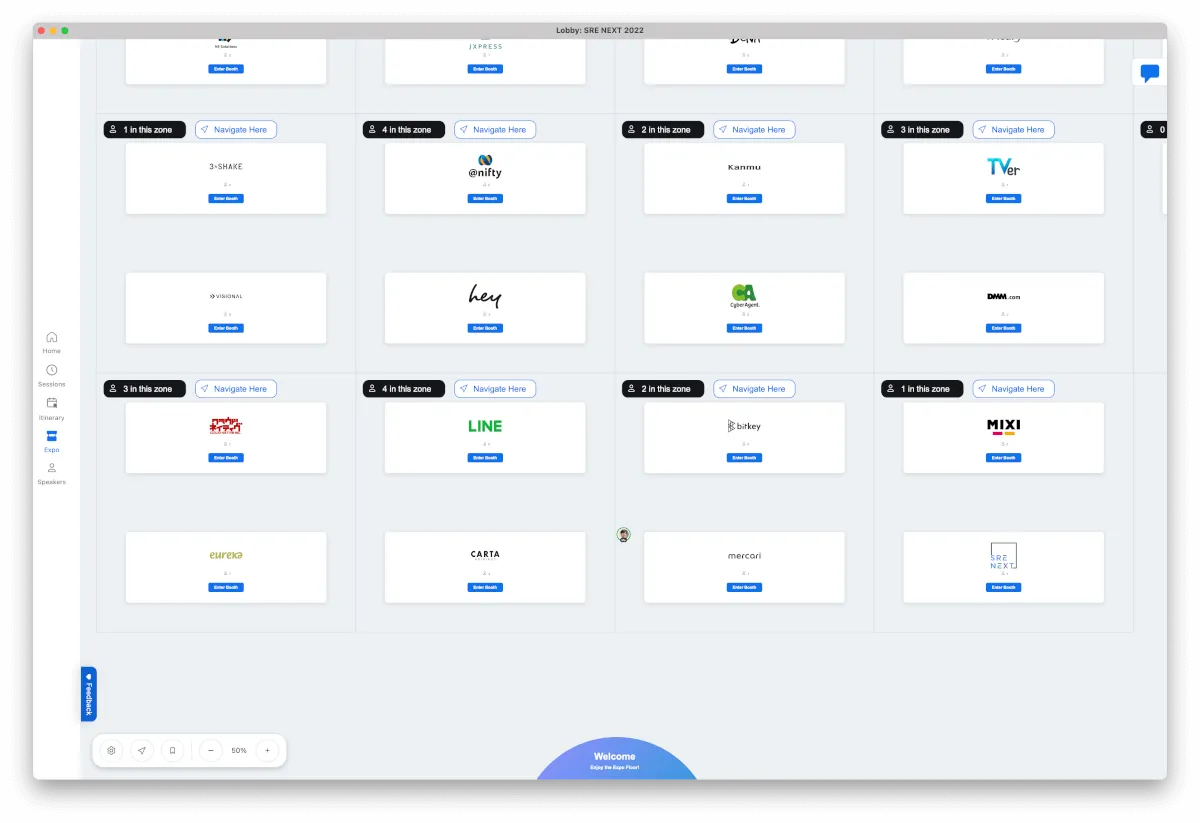Click Navigate Here above the Kanmu booth
The height and width of the screenshot is (823, 1200).
point(754,130)
